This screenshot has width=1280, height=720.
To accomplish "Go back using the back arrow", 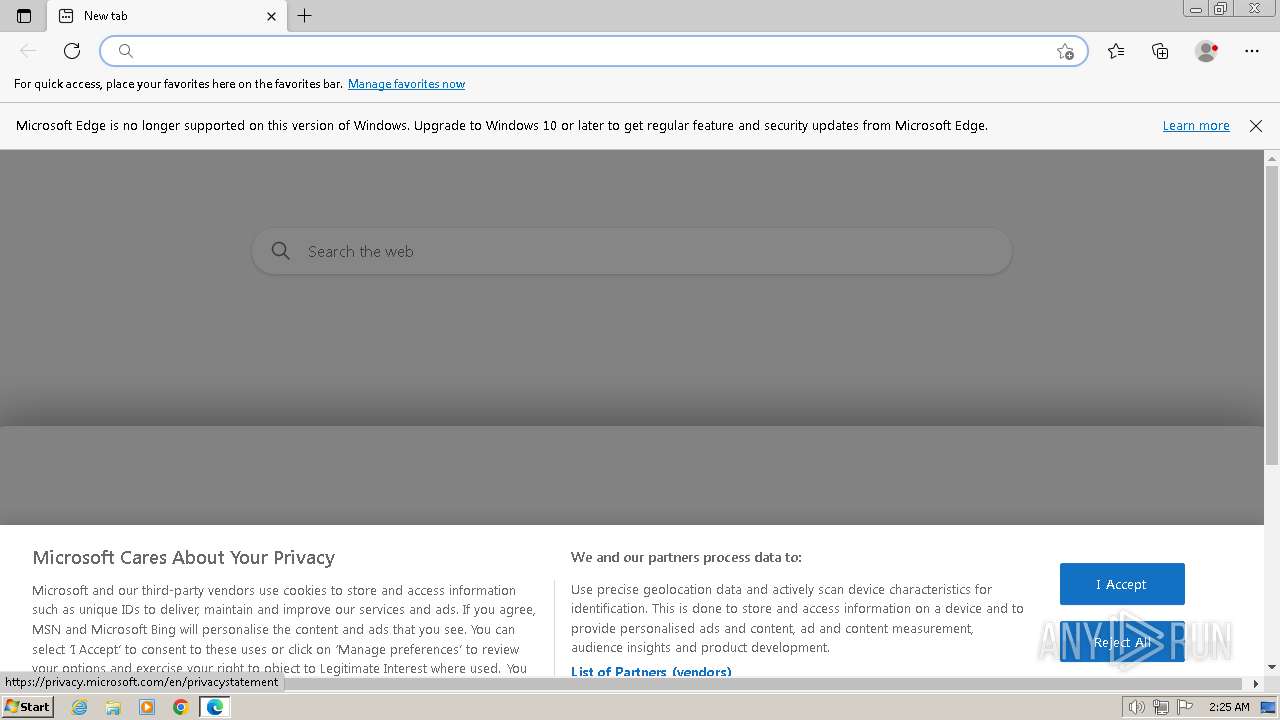I will coord(28,51).
